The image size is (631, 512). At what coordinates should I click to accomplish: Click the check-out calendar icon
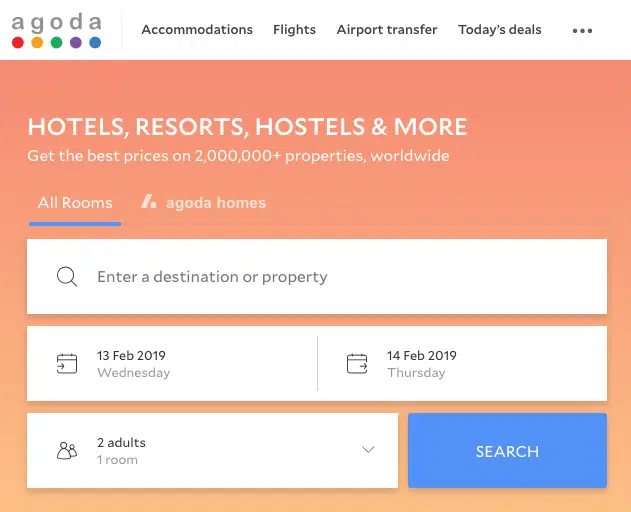point(357,364)
